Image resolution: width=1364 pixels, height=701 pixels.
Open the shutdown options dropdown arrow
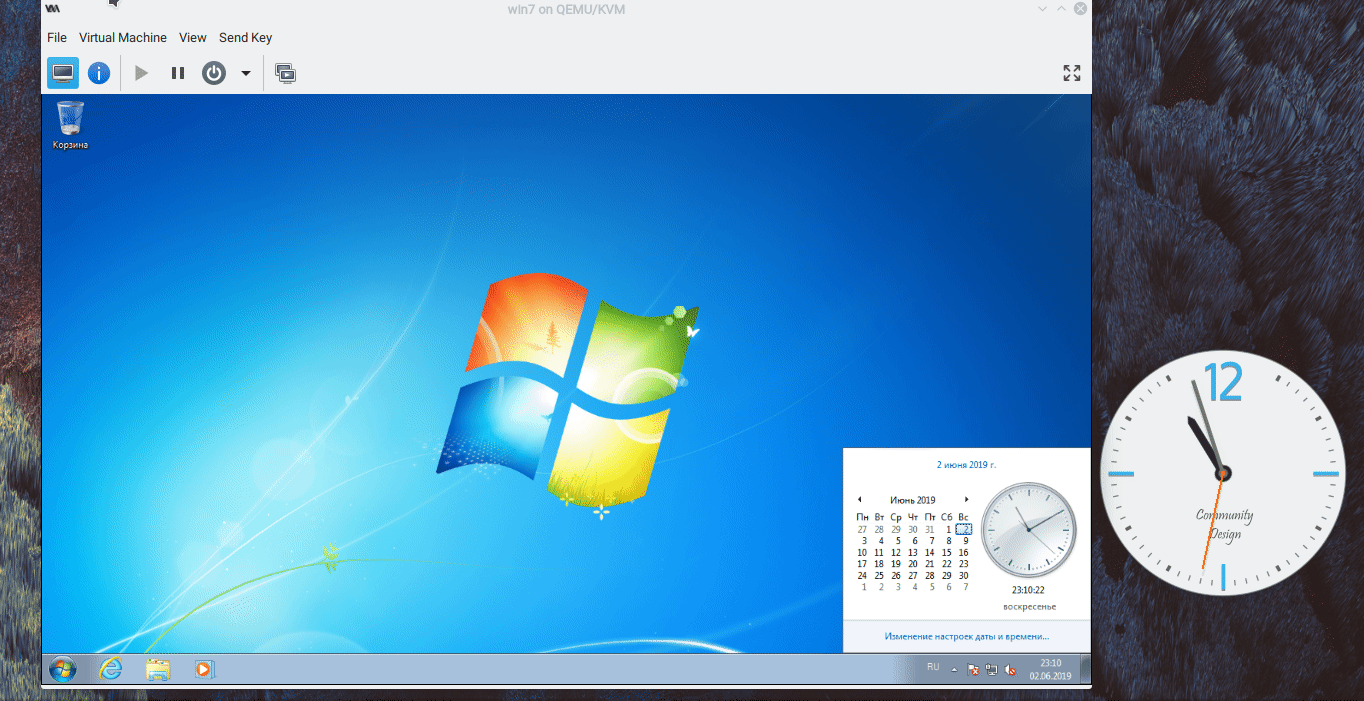[x=246, y=73]
